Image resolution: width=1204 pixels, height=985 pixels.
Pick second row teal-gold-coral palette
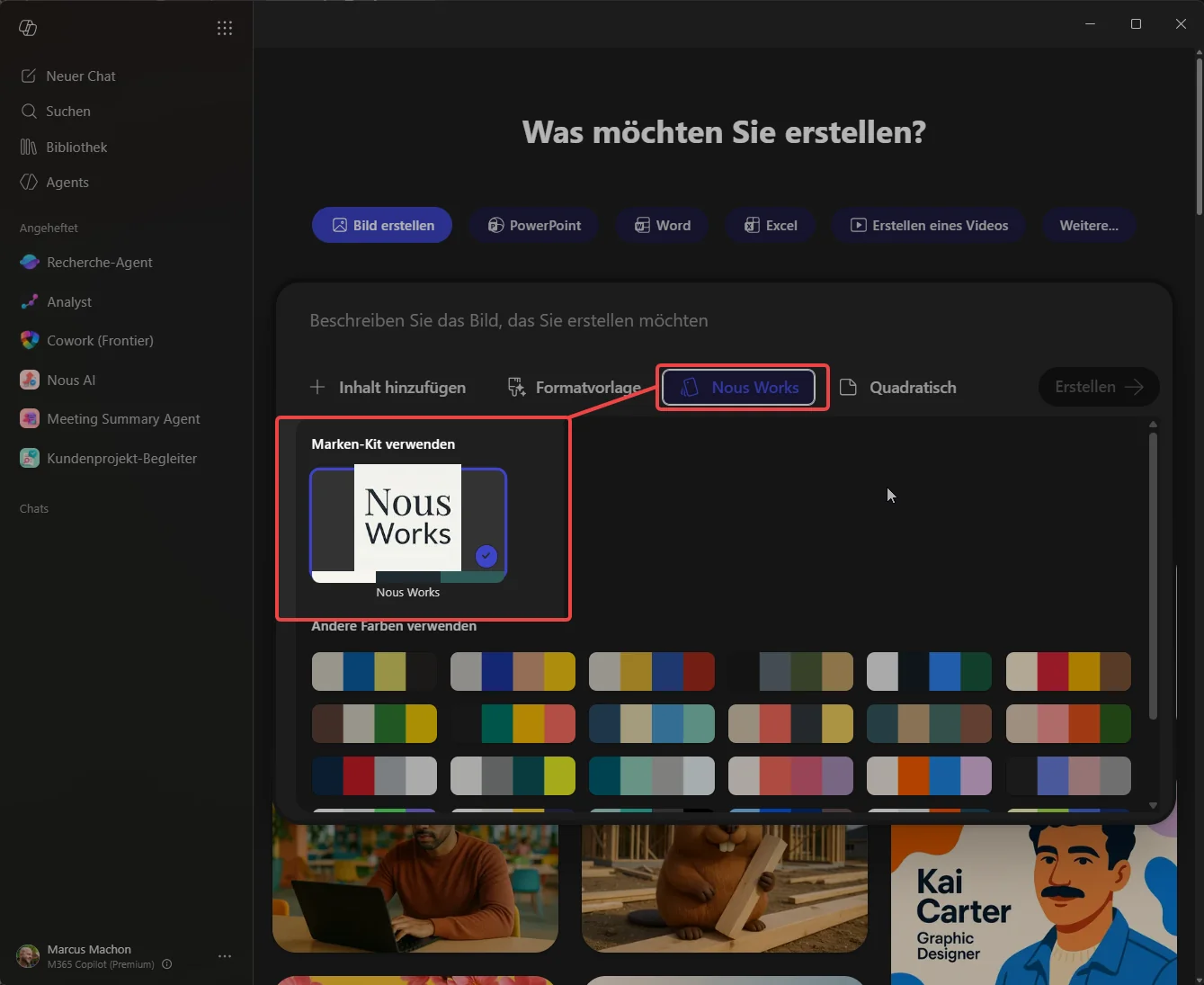click(x=513, y=724)
